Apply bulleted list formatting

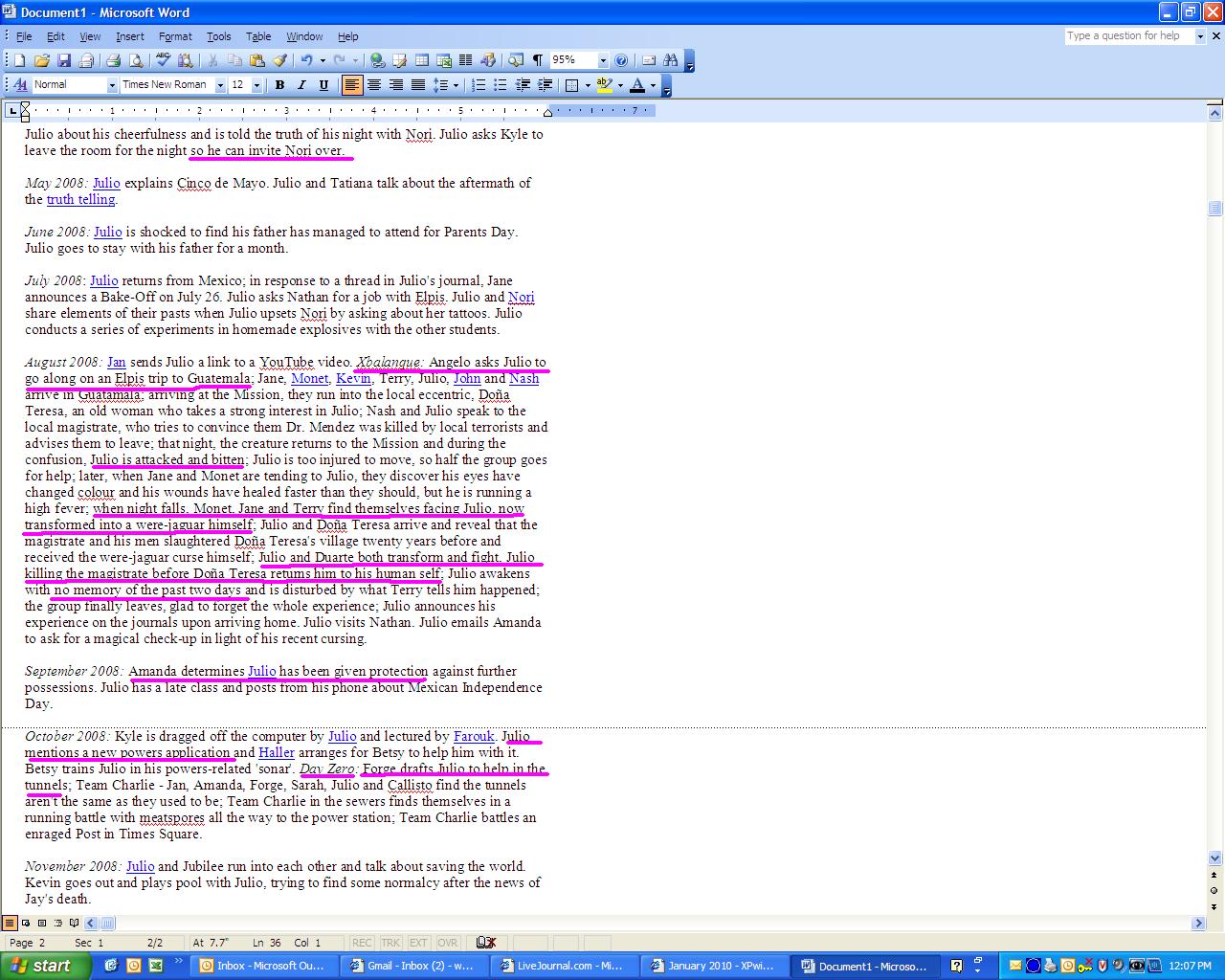pos(501,85)
